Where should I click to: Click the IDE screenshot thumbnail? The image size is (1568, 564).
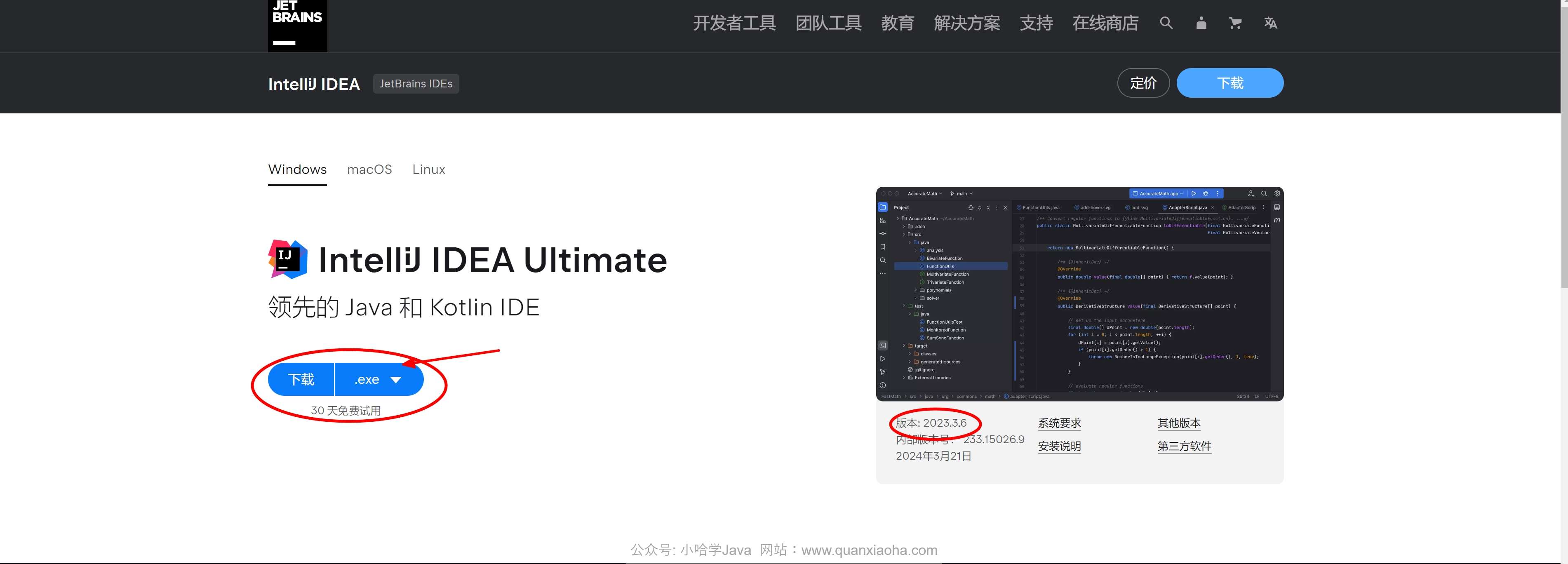point(1079,294)
